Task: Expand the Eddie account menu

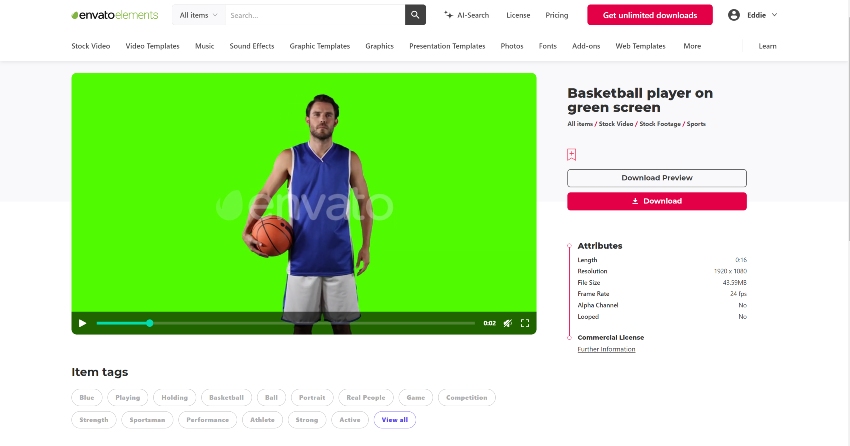Action: coord(762,15)
